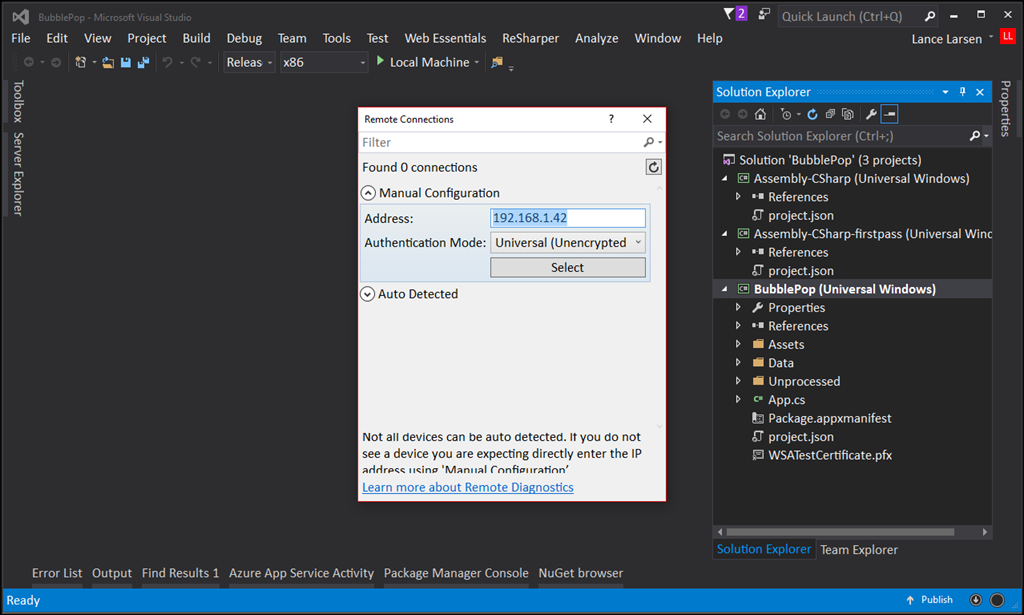Click the Publish button in status bar
This screenshot has width=1024, height=615.
tap(929, 599)
